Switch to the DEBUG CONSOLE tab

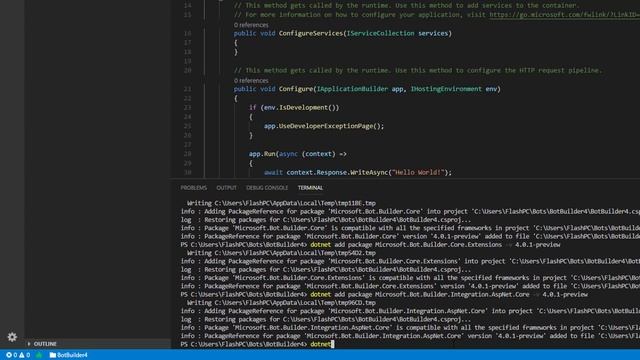(267, 188)
